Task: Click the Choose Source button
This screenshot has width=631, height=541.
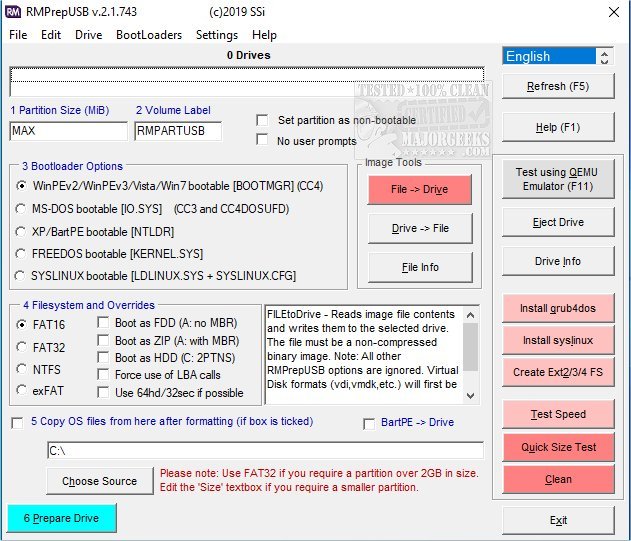Action: 100,481
